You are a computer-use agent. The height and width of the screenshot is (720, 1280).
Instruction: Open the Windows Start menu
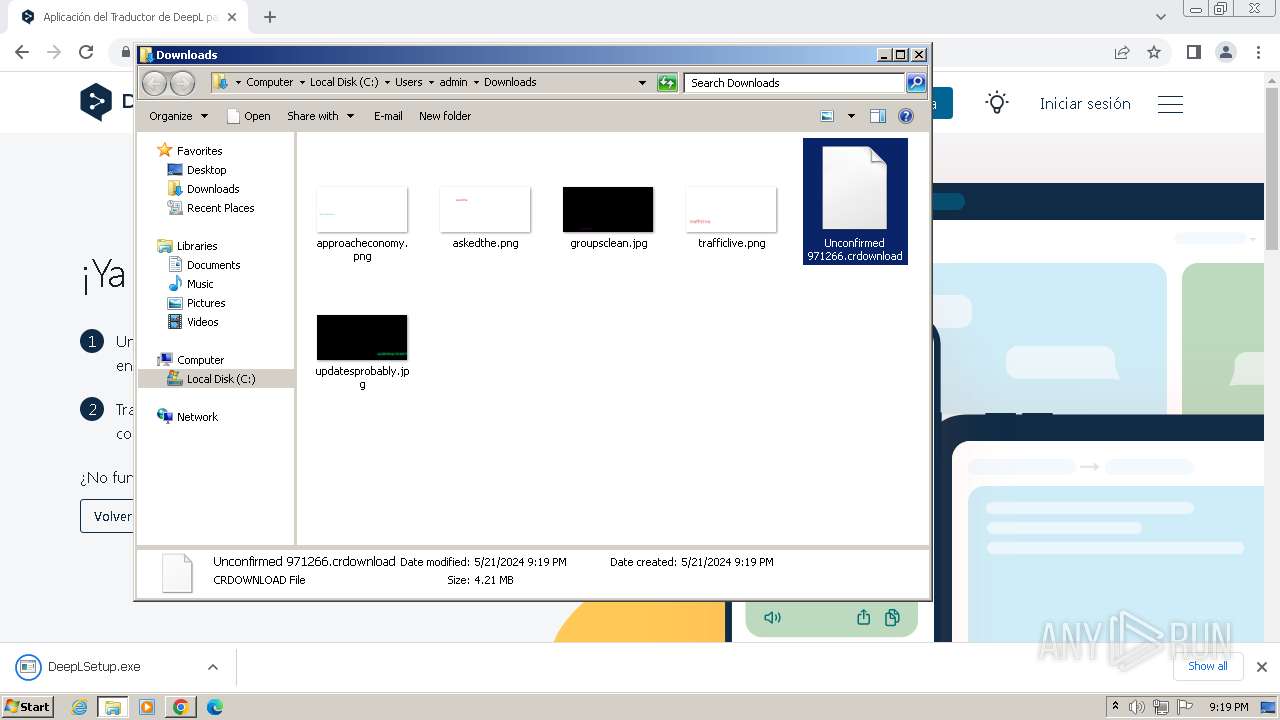coord(28,707)
